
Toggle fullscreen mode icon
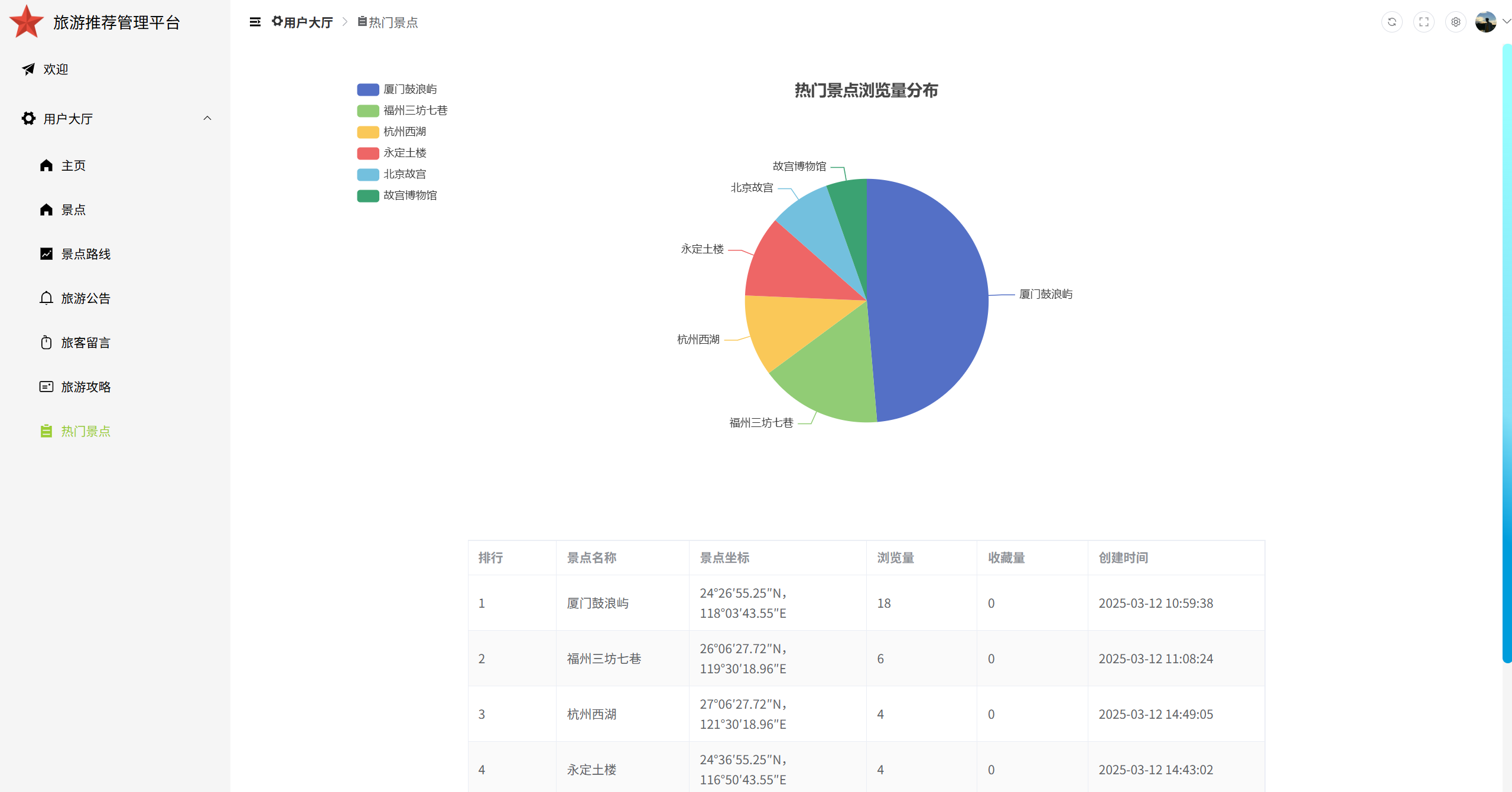[x=1423, y=22]
